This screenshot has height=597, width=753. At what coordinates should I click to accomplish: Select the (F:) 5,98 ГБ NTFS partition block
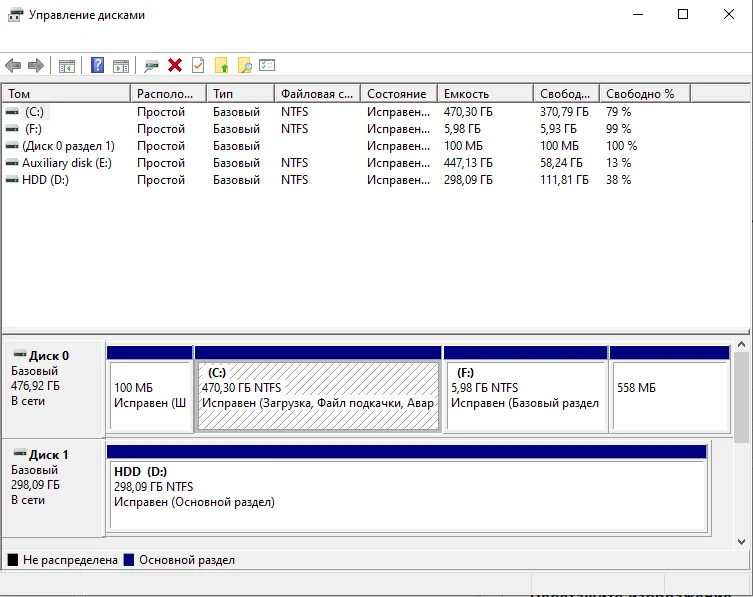(526, 395)
